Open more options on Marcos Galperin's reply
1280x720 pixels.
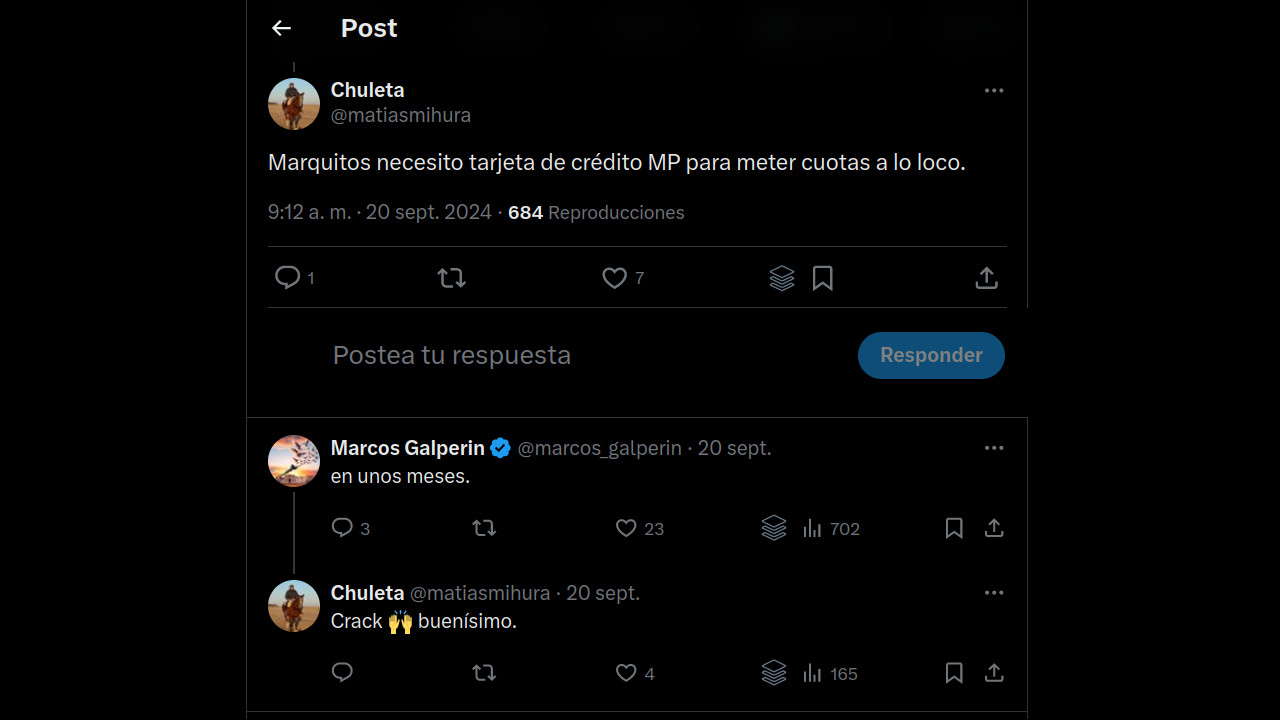pos(994,447)
